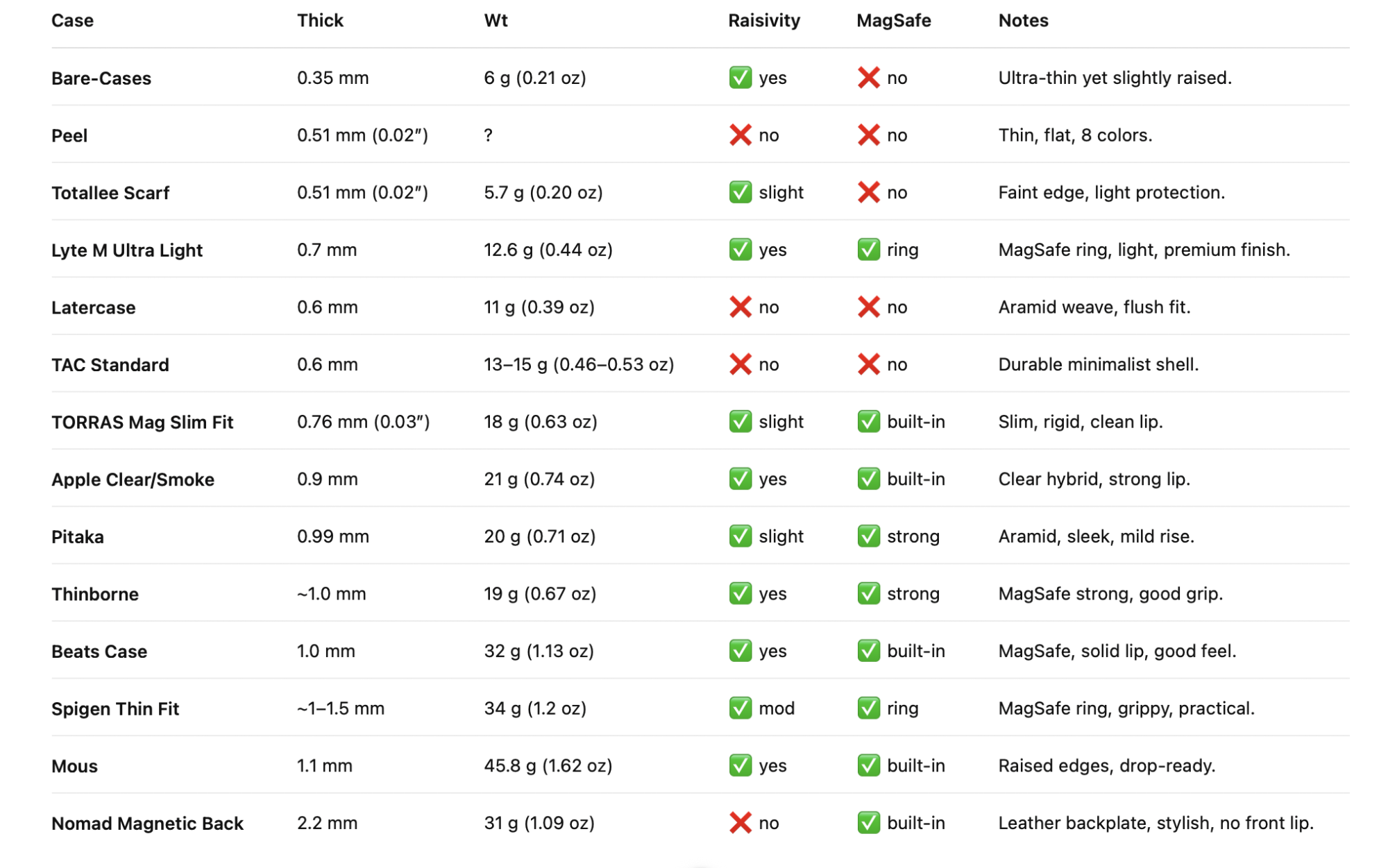The image size is (1388, 868).
Task: Click the Raisivity column header
Action: [x=763, y=21]
